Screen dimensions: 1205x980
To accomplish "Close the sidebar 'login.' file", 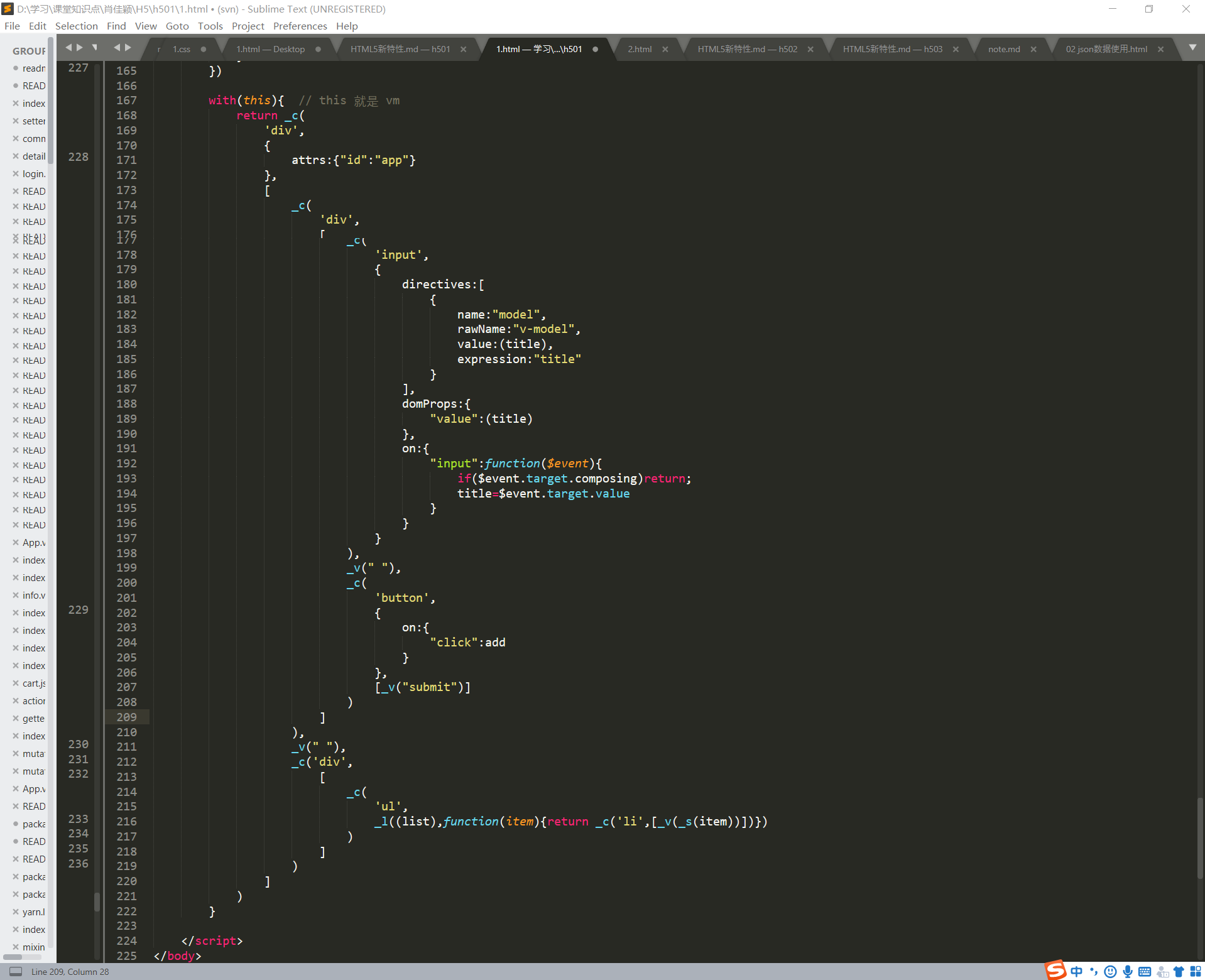I will (x=16, y=173).
